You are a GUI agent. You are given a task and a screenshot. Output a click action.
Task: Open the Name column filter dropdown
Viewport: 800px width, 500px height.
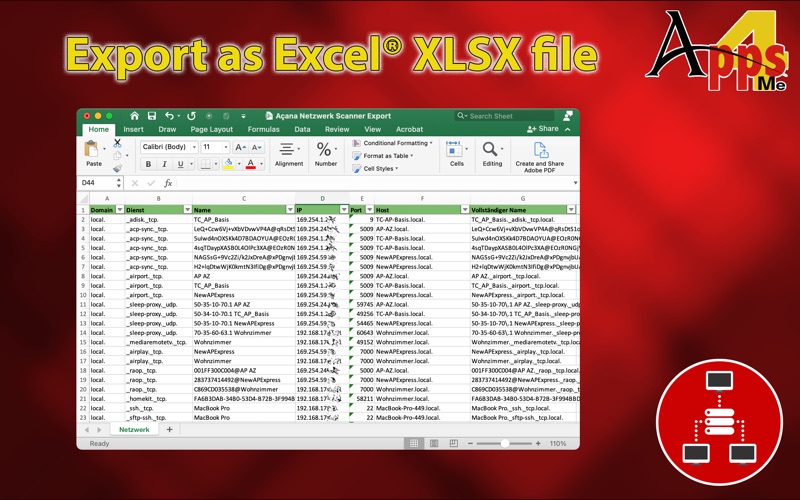pyautogui.click(x=290, y=210)
